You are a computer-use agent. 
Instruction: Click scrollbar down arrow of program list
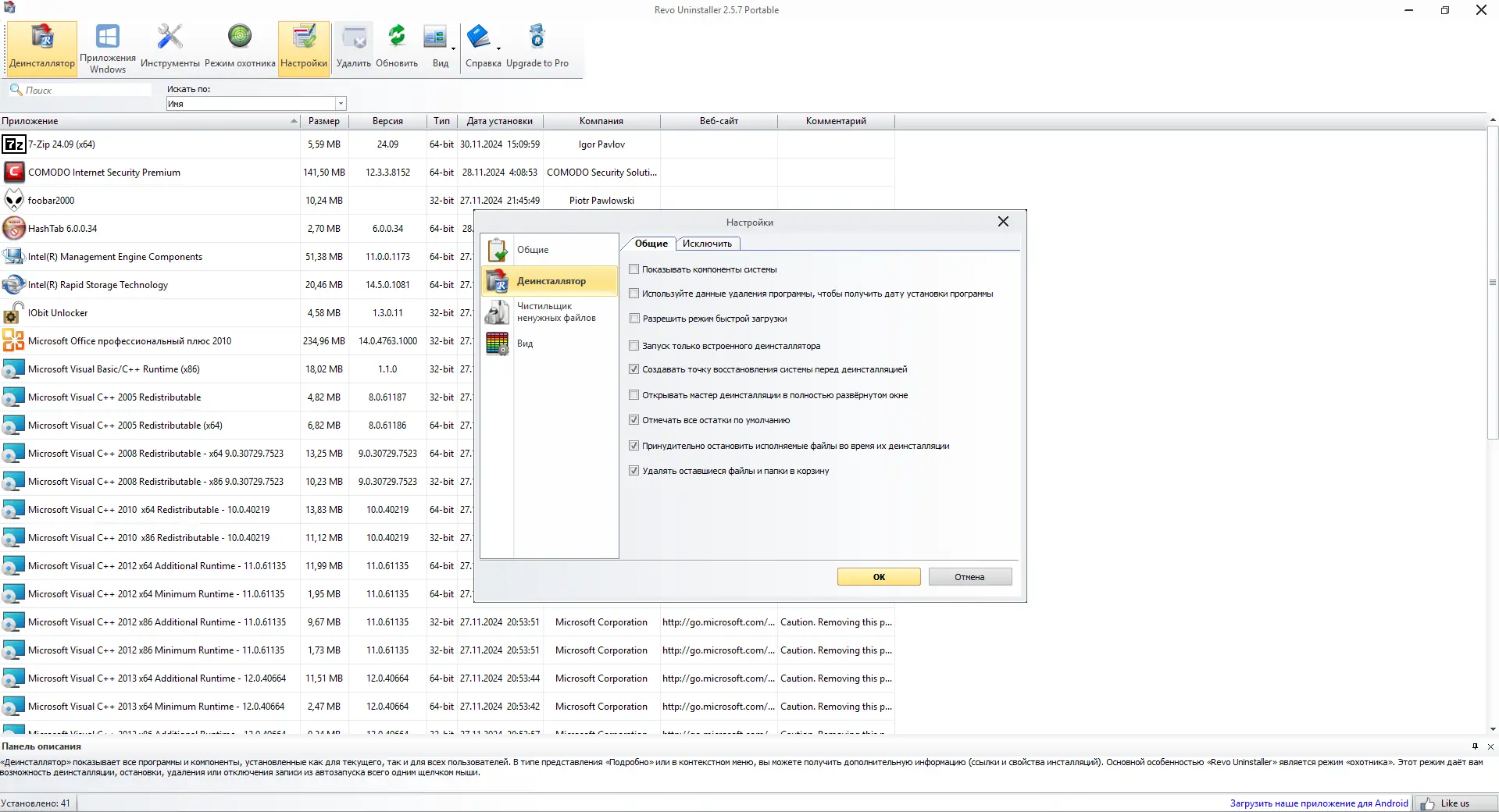click(1493, 729)
